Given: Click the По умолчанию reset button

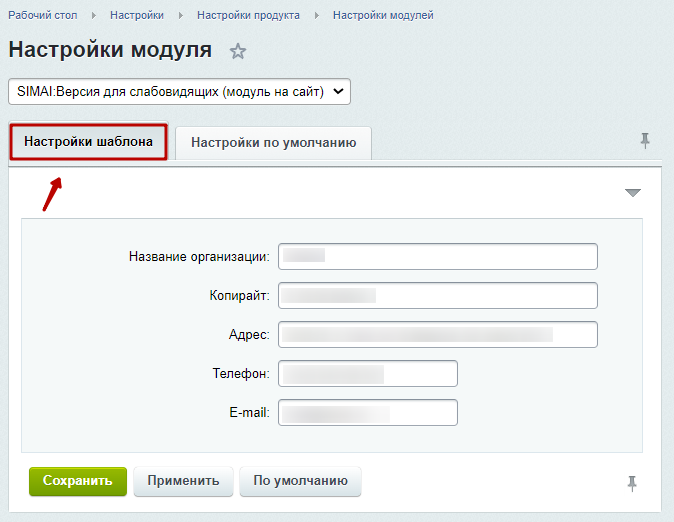Looking at the screenshot, I should click(300, 481).
